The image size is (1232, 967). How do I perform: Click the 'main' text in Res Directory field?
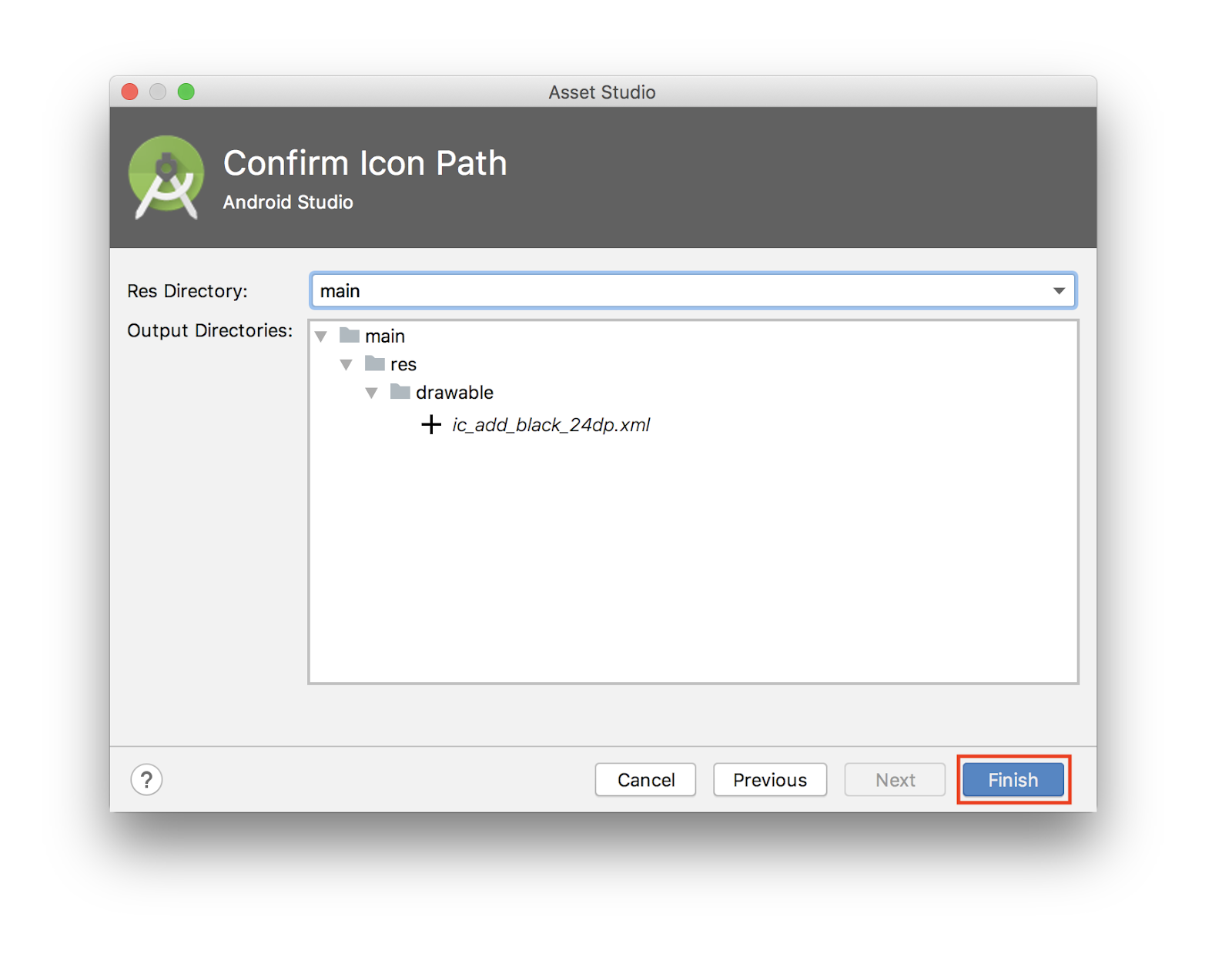coord(340,291)
